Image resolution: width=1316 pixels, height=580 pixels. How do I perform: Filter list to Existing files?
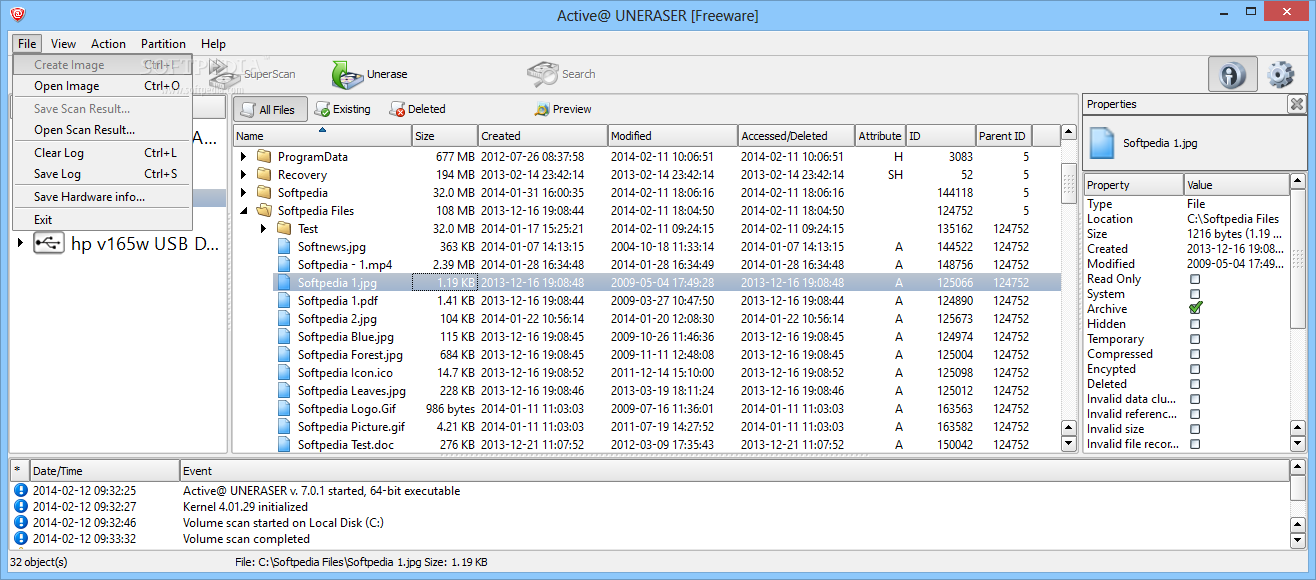pyautogui.click(x=342, y=109)
